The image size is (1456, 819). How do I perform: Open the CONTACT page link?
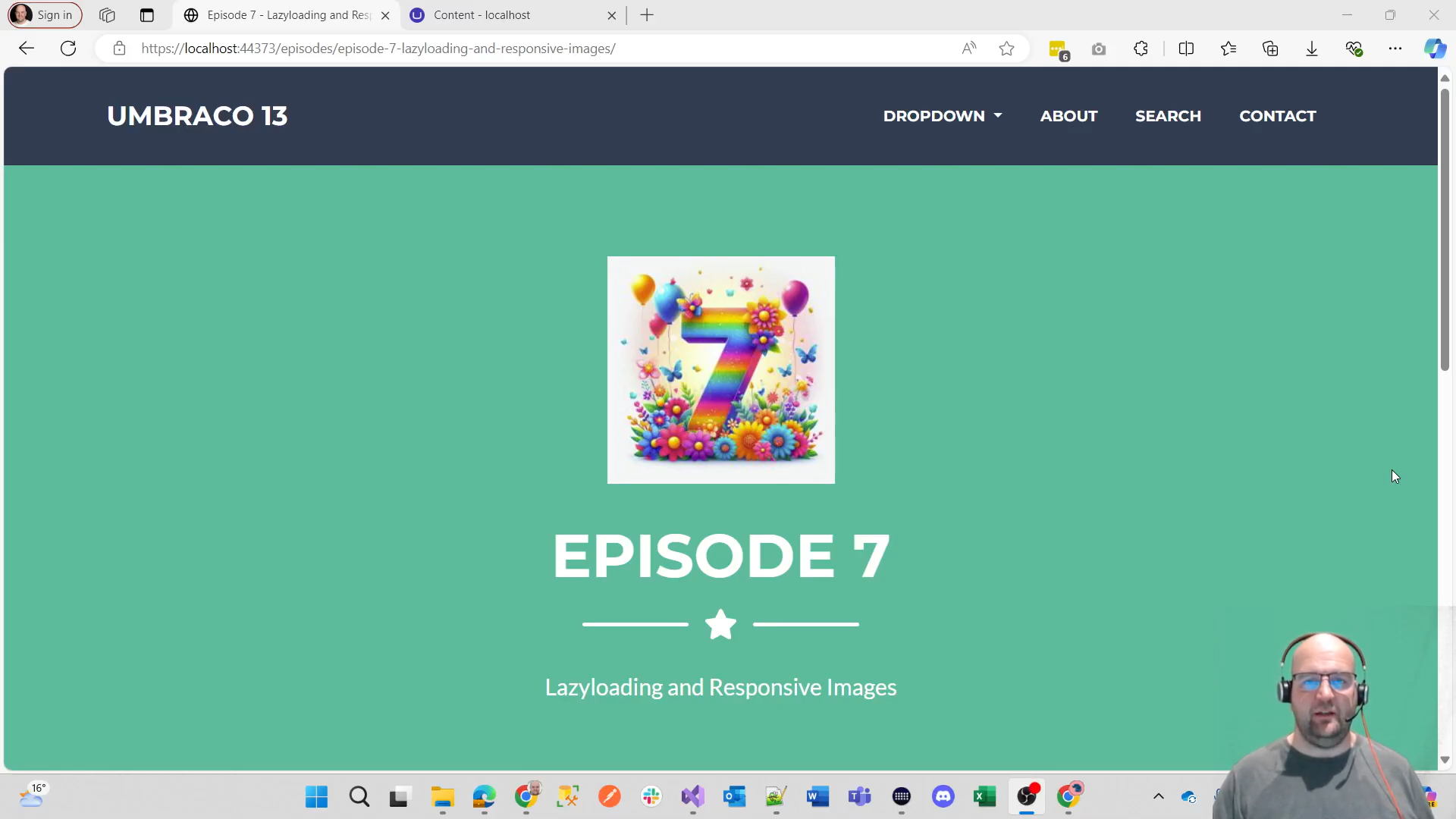(1277, 116)
